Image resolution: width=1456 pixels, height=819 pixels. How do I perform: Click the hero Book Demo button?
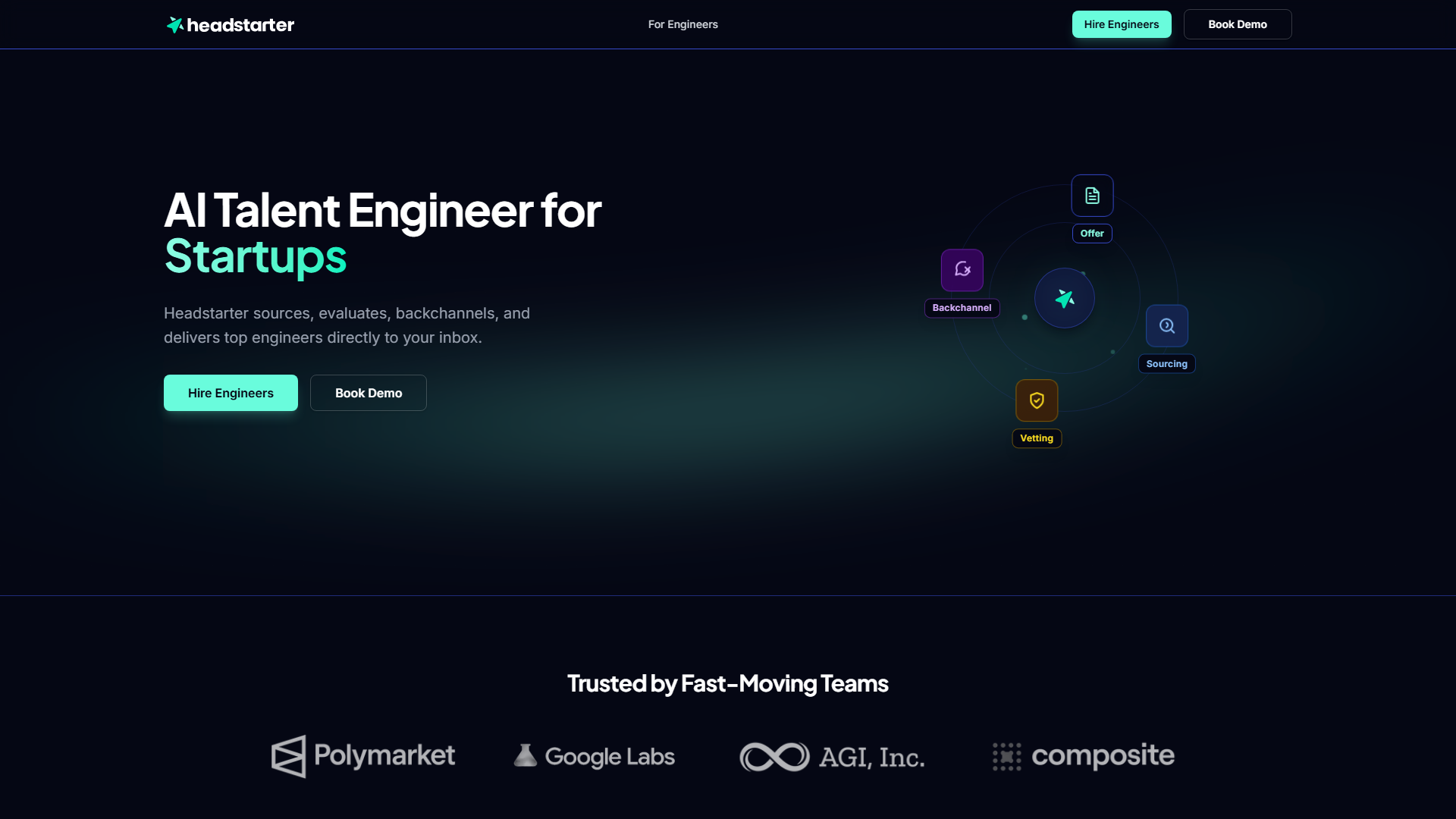coord(369,393)
